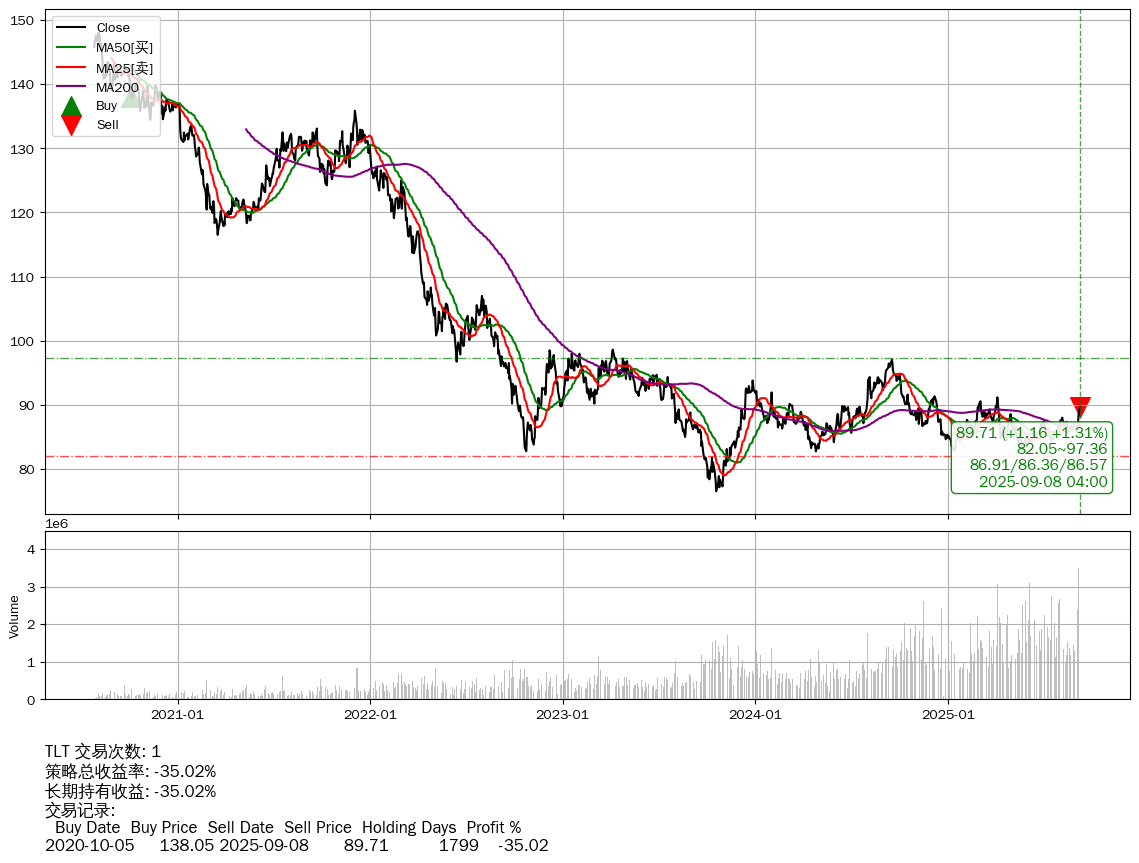Click the black Close line sample in legend
Viewport: 1139px width, 863px height.
[71, 28]
